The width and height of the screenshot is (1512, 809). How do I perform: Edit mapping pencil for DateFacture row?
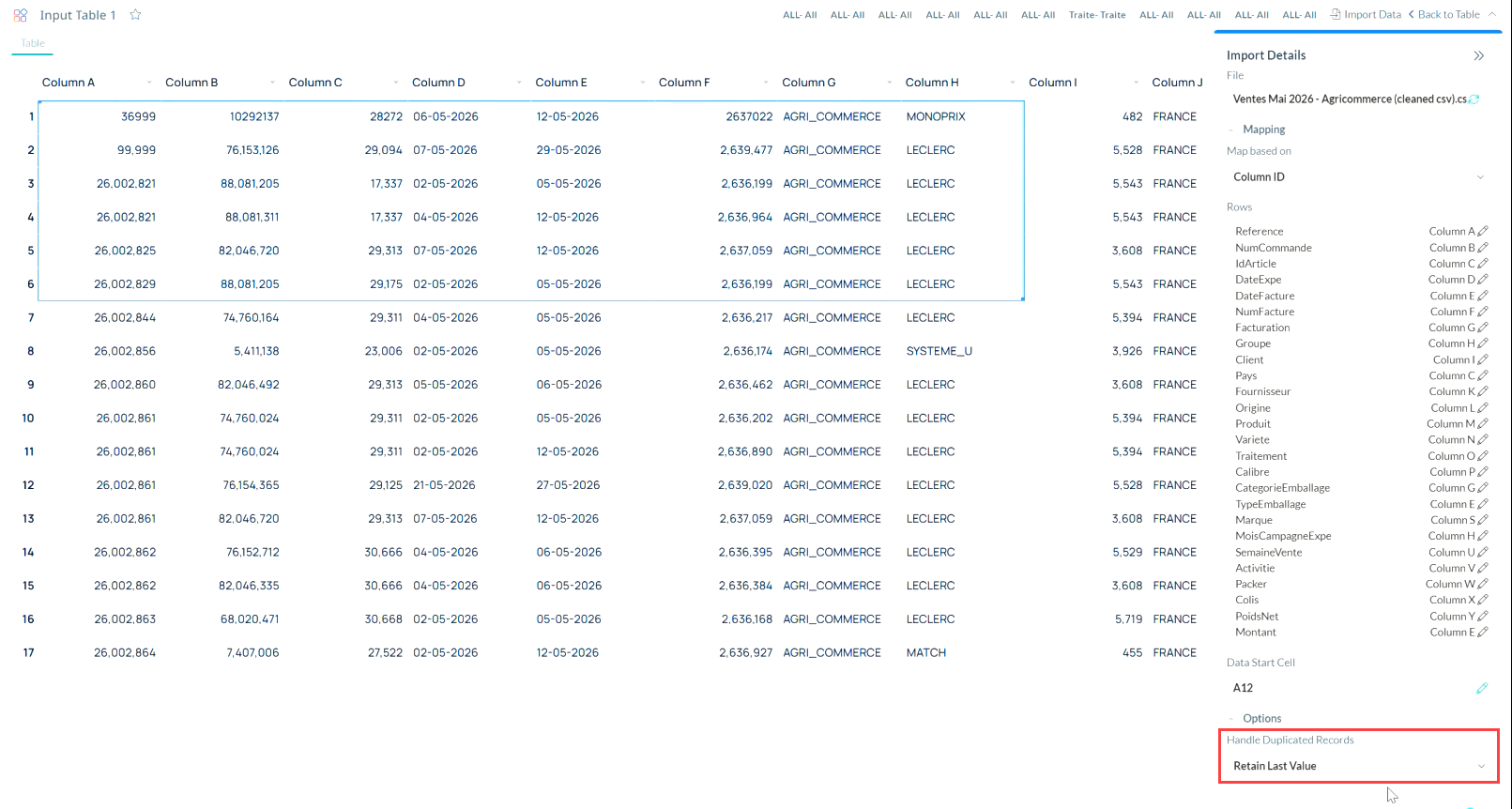[x=1483, y=296]
